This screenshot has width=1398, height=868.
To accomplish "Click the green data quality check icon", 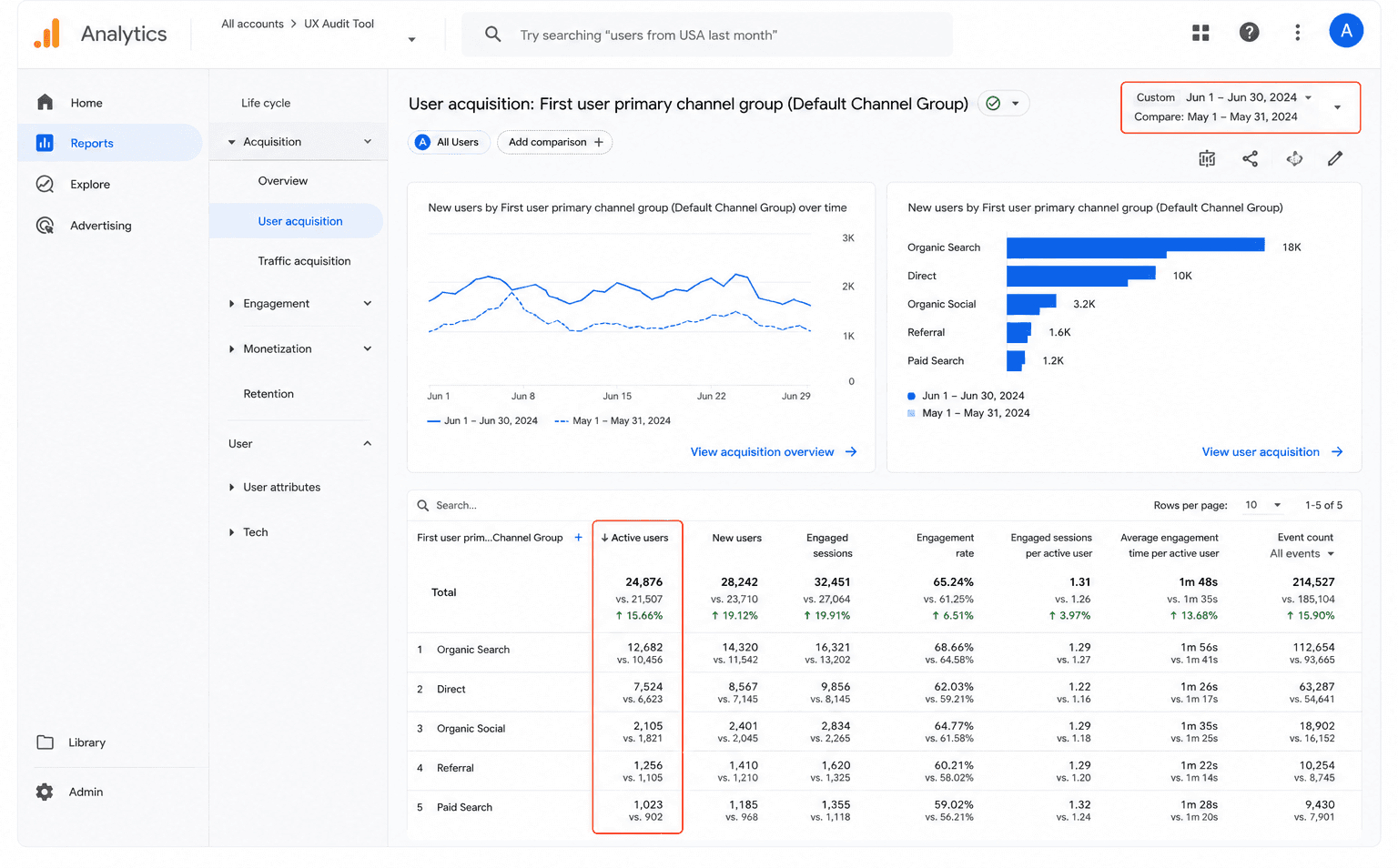I will pos(993,104).
